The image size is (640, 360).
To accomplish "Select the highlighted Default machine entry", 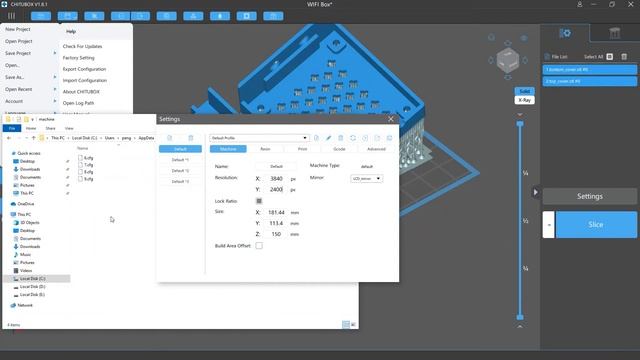I will click(x=180, y=149).
